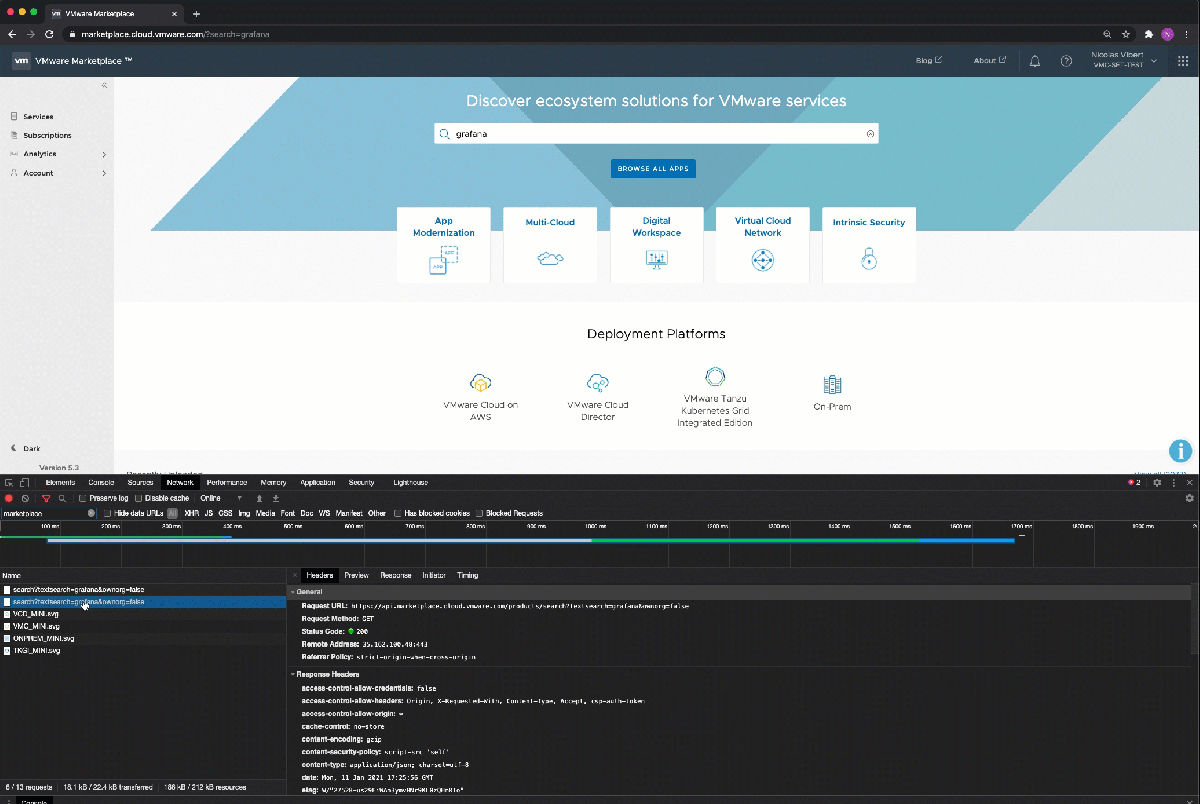This screenshot has width=1200, height=804.
Task: Enable the Preserve log checkbox
Action: tap(83, 498)
